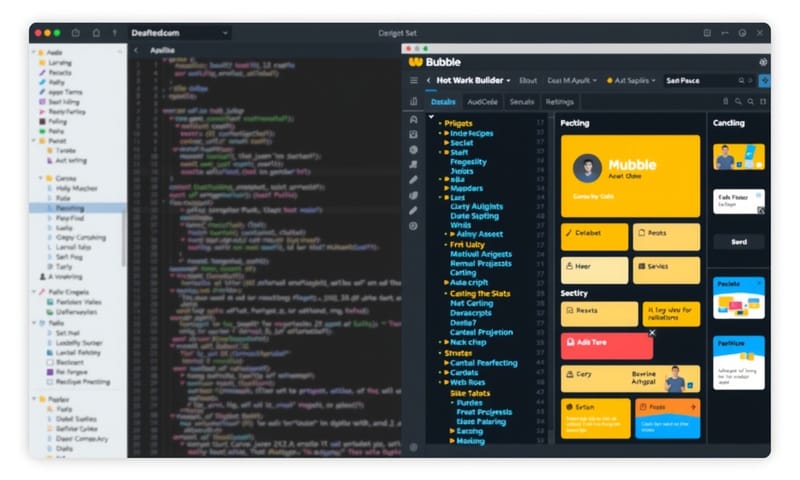
Task: Click the X icon on the red card
Action: tap(652, 332)
